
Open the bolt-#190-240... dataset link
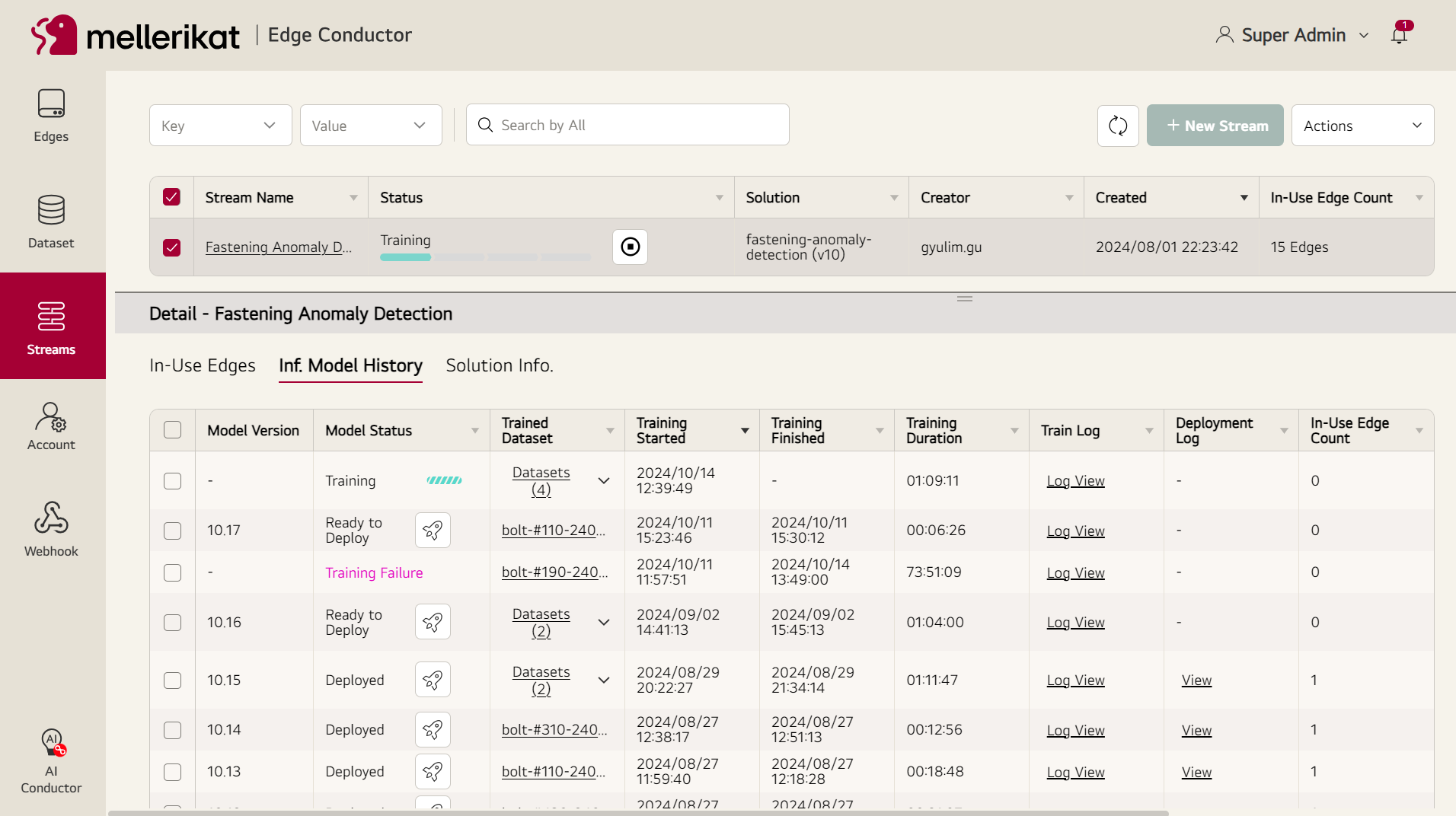[554, 572]
